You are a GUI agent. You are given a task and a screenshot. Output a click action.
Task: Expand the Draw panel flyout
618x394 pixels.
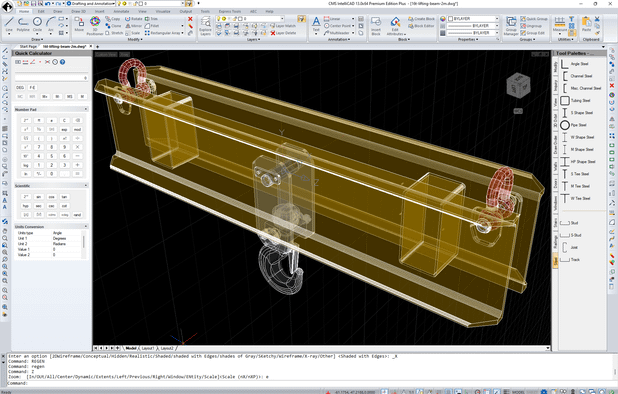(37, 39)
